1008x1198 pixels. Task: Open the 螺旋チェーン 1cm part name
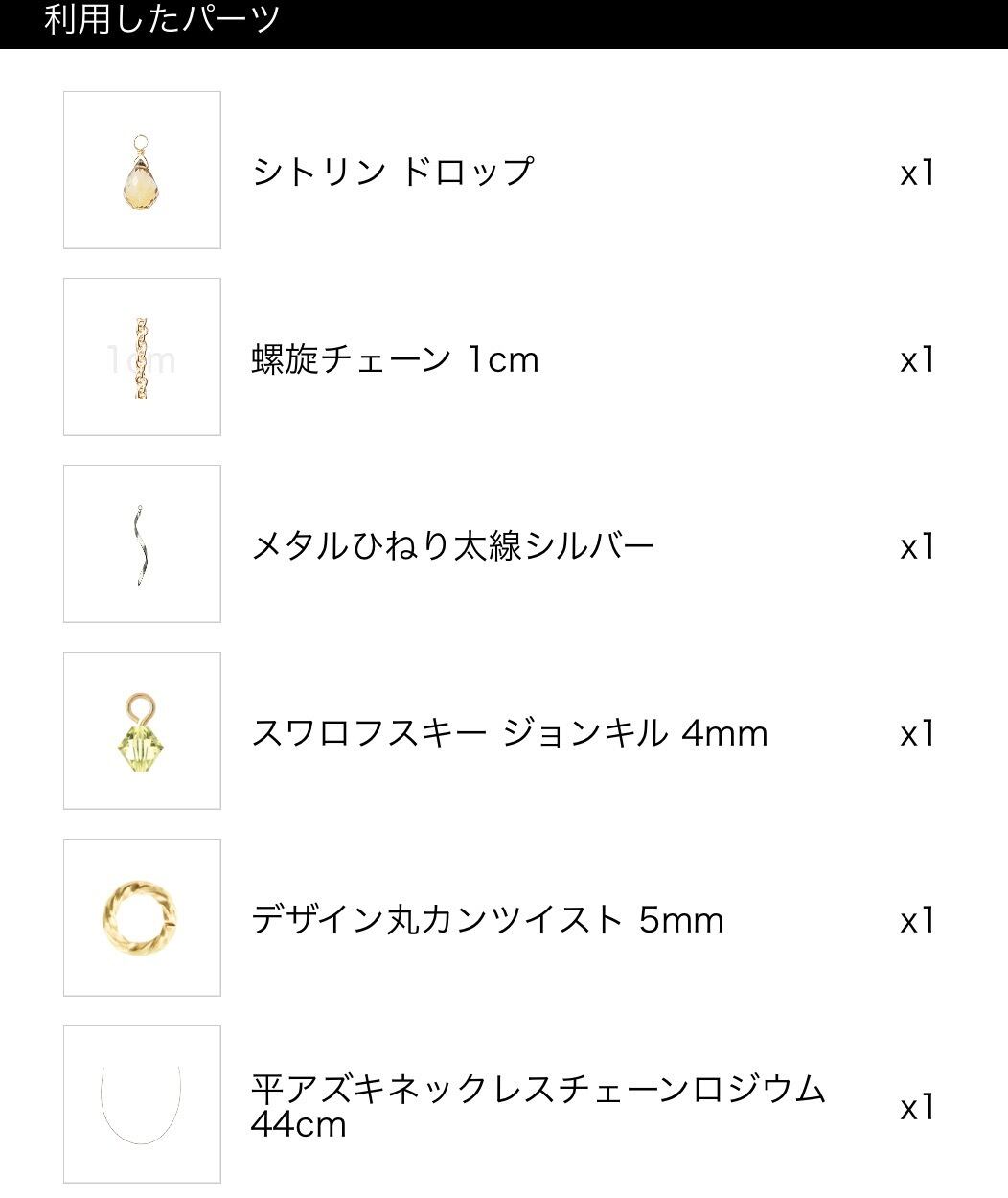point(395,359)
